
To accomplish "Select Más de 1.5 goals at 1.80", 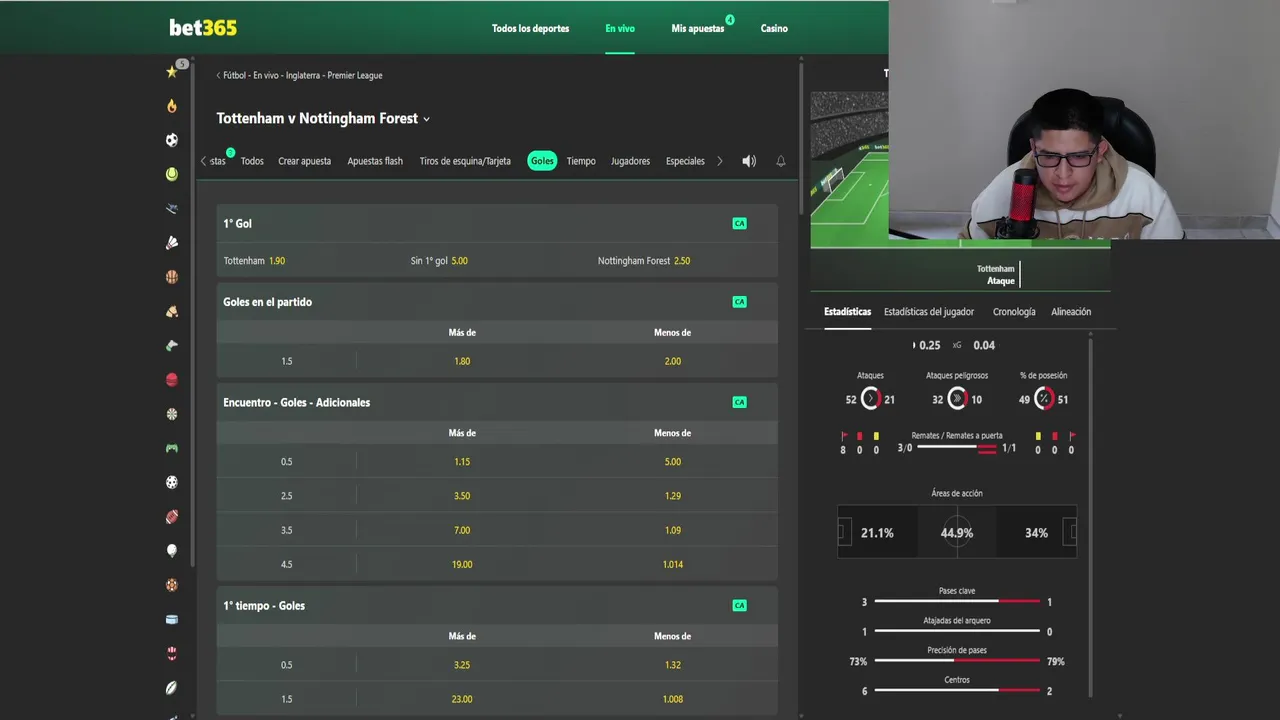I will point(462,361).
